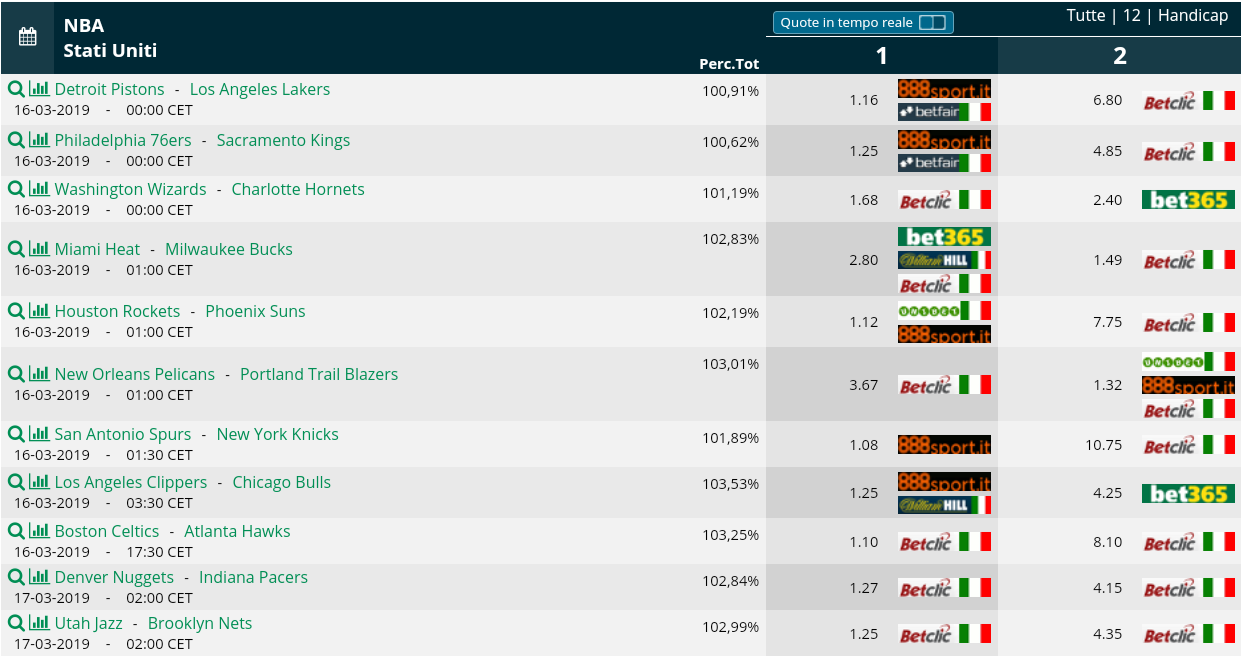Click the magnifier icon for Boston Celtics row
The height and width of the screenshot is (659, 1241).
pos(16,531)
